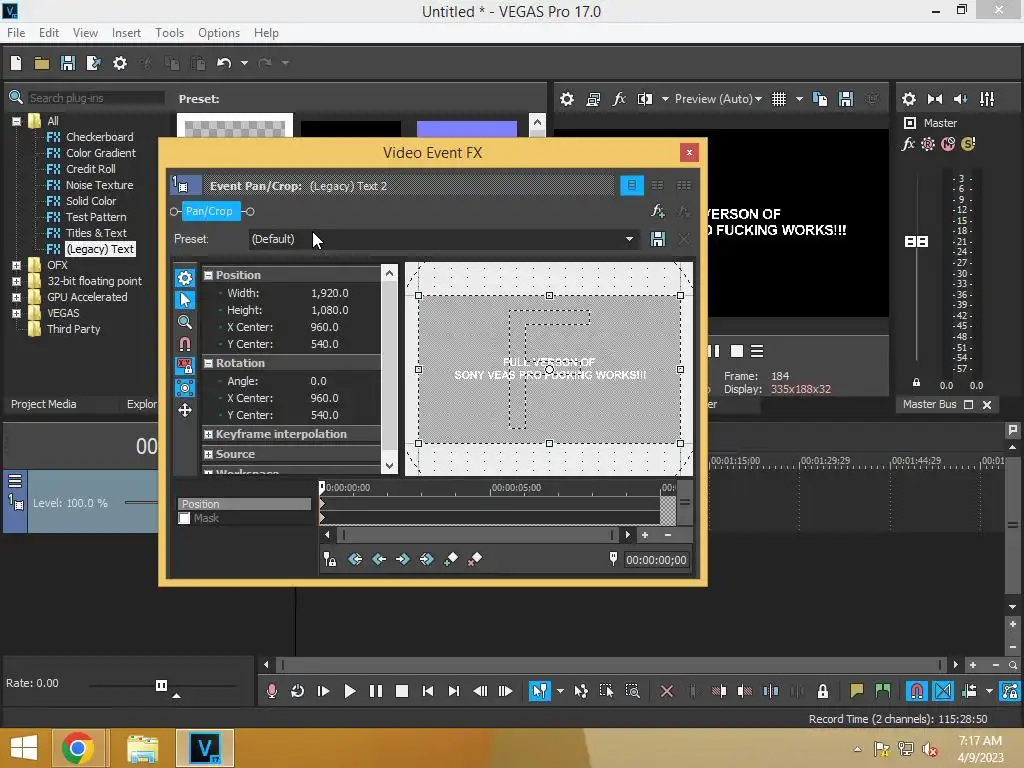Click the Master Bus tab label

tap(929, 404)
